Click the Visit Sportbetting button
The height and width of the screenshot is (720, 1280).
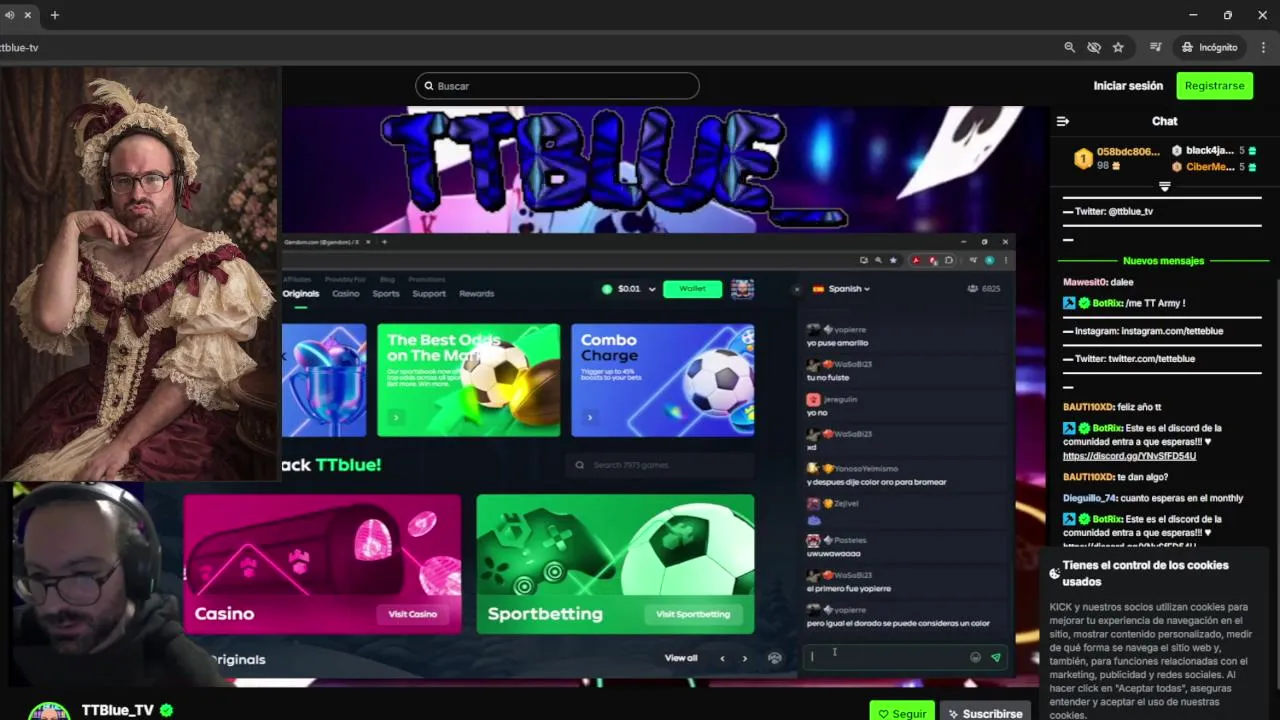tap(693, 614)
